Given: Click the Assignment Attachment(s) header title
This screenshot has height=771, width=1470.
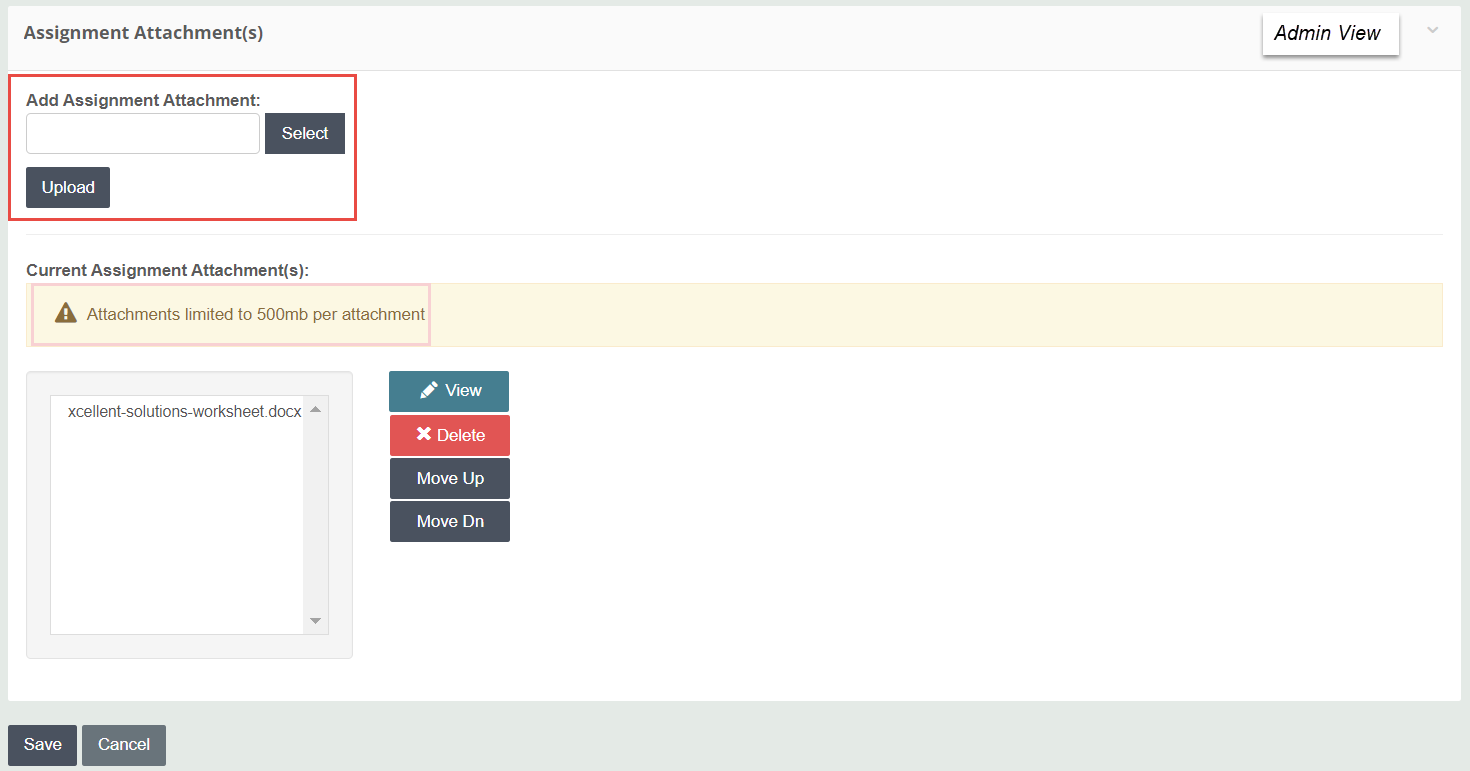Looking at the screenshot, I should click(143, 32).
